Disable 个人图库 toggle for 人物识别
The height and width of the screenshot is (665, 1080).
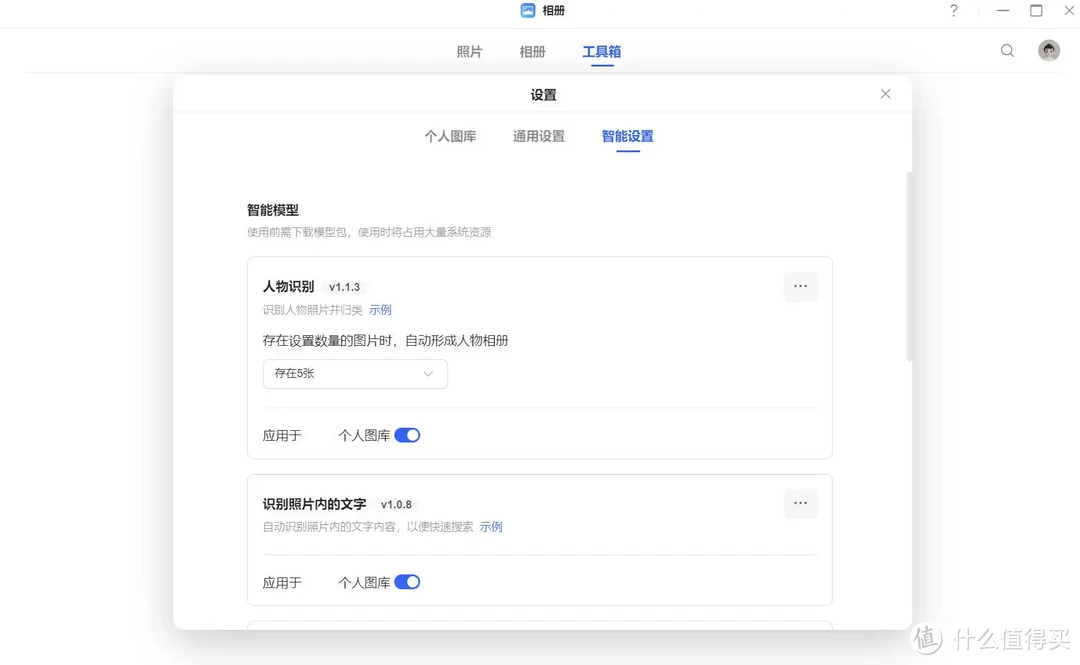[407, 435]
